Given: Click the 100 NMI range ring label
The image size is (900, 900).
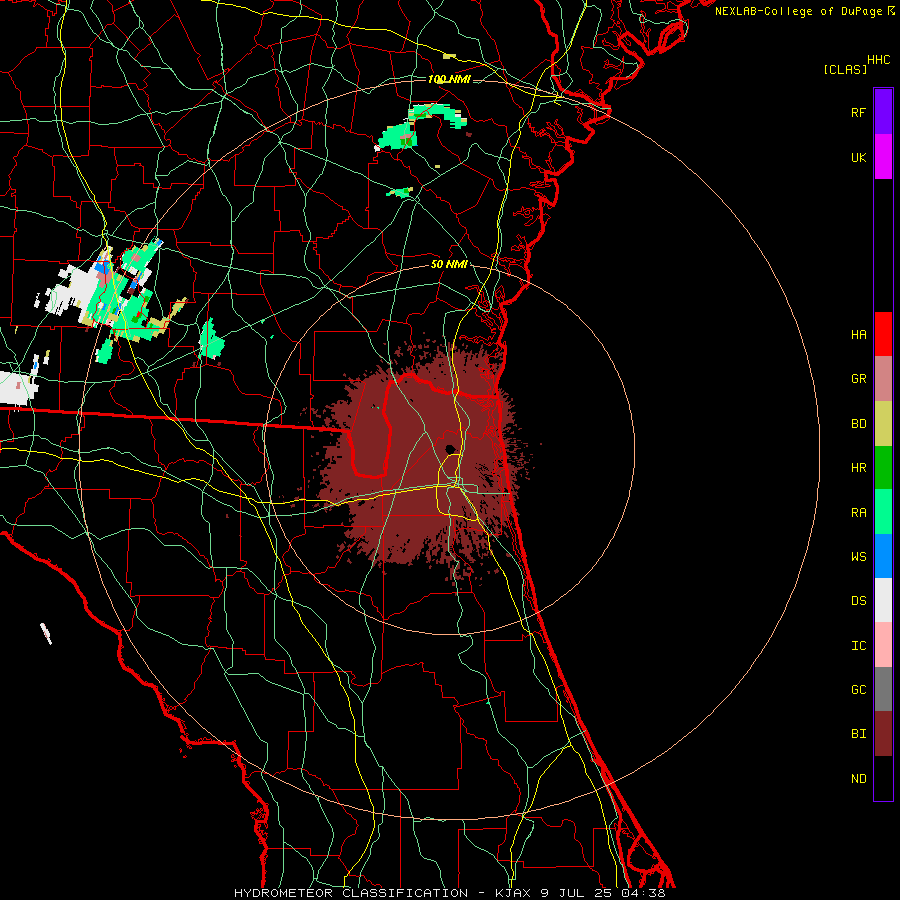Looking at the screenshot, I should pyautogui.click(x=449, y=79).
